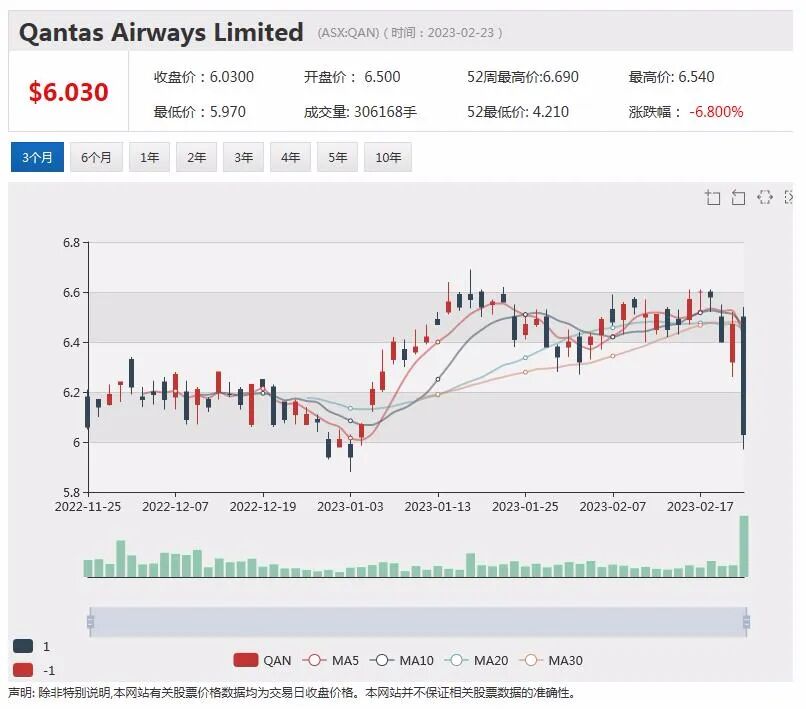This screenshot has width=806, height=709.
Task: Click the 最低价：5.970 text
Action: (199, 112)
